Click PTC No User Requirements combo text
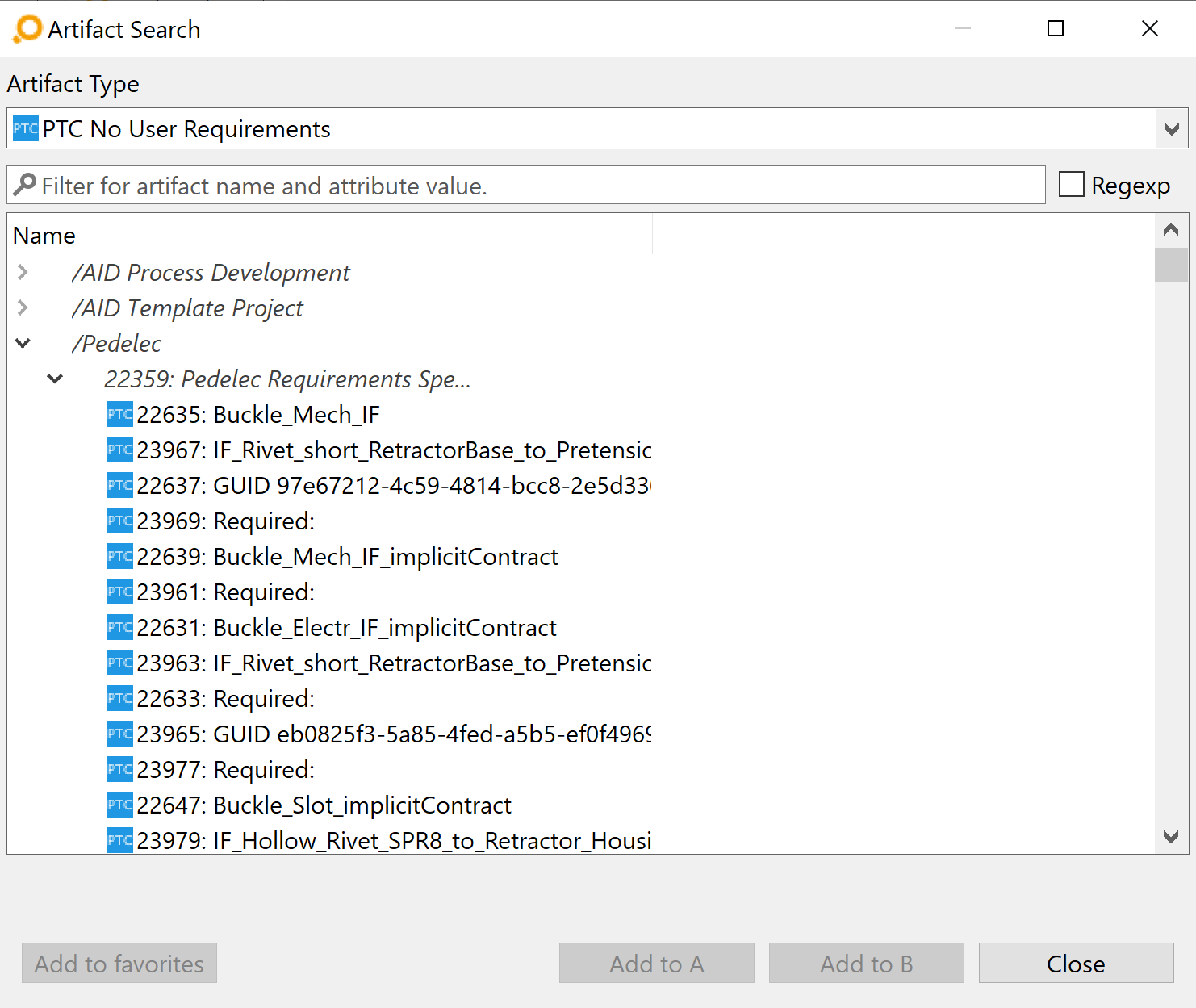The image size is (1196, 1008). click(186, 128)
